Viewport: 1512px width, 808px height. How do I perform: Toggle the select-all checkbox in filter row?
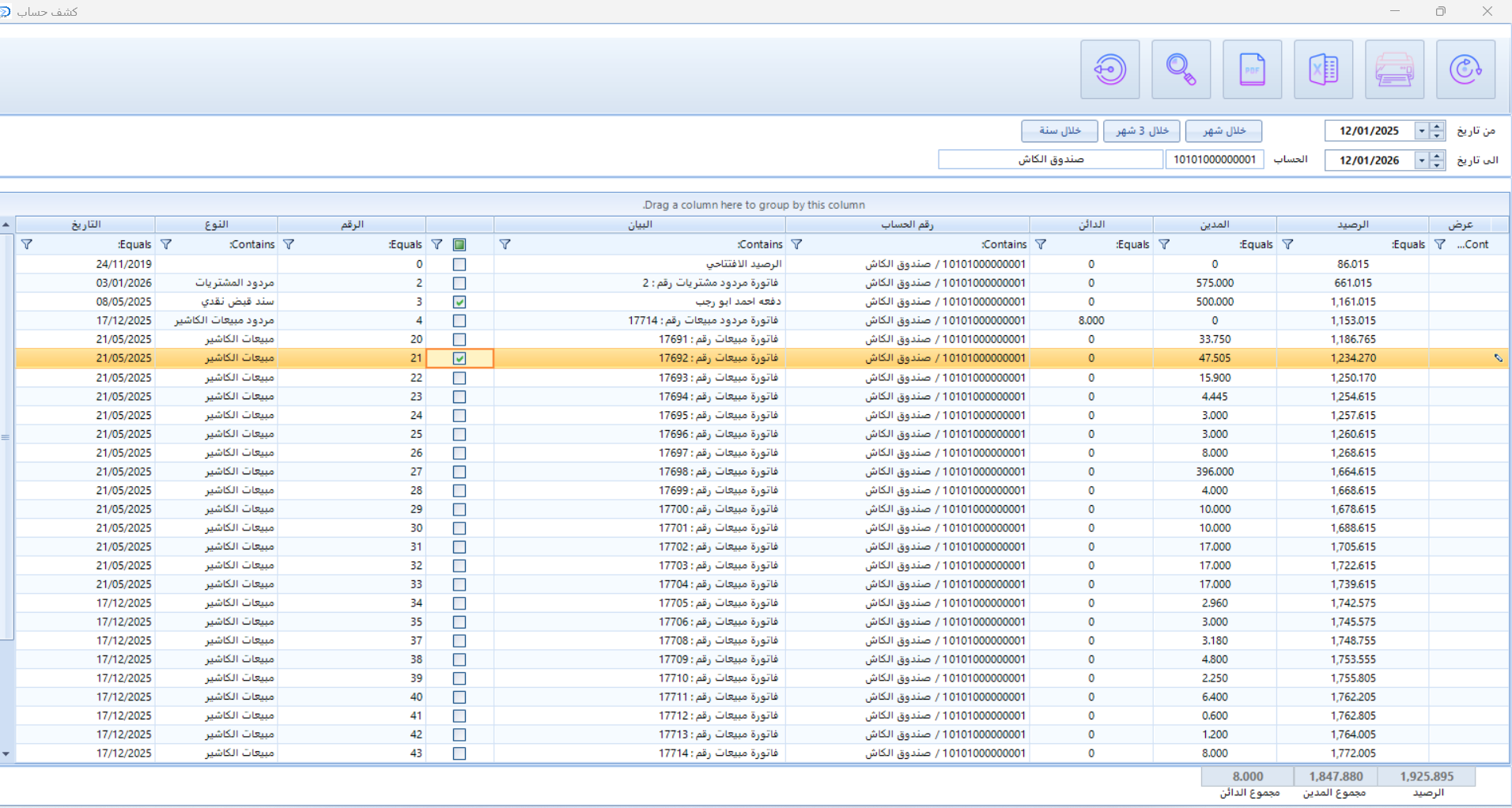(x=459, y=244)
